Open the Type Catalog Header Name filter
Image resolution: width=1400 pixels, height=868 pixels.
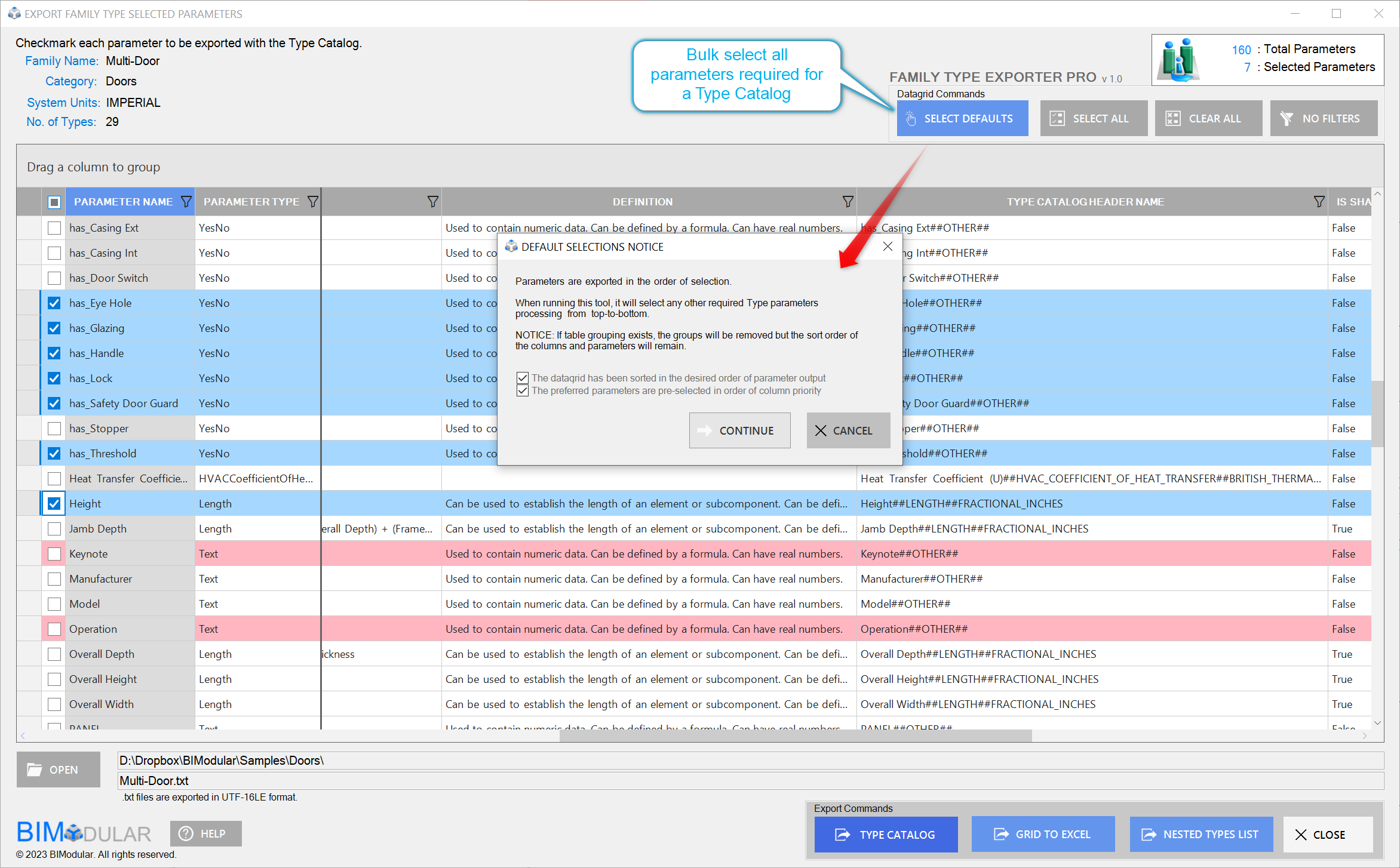(1319, 202)
